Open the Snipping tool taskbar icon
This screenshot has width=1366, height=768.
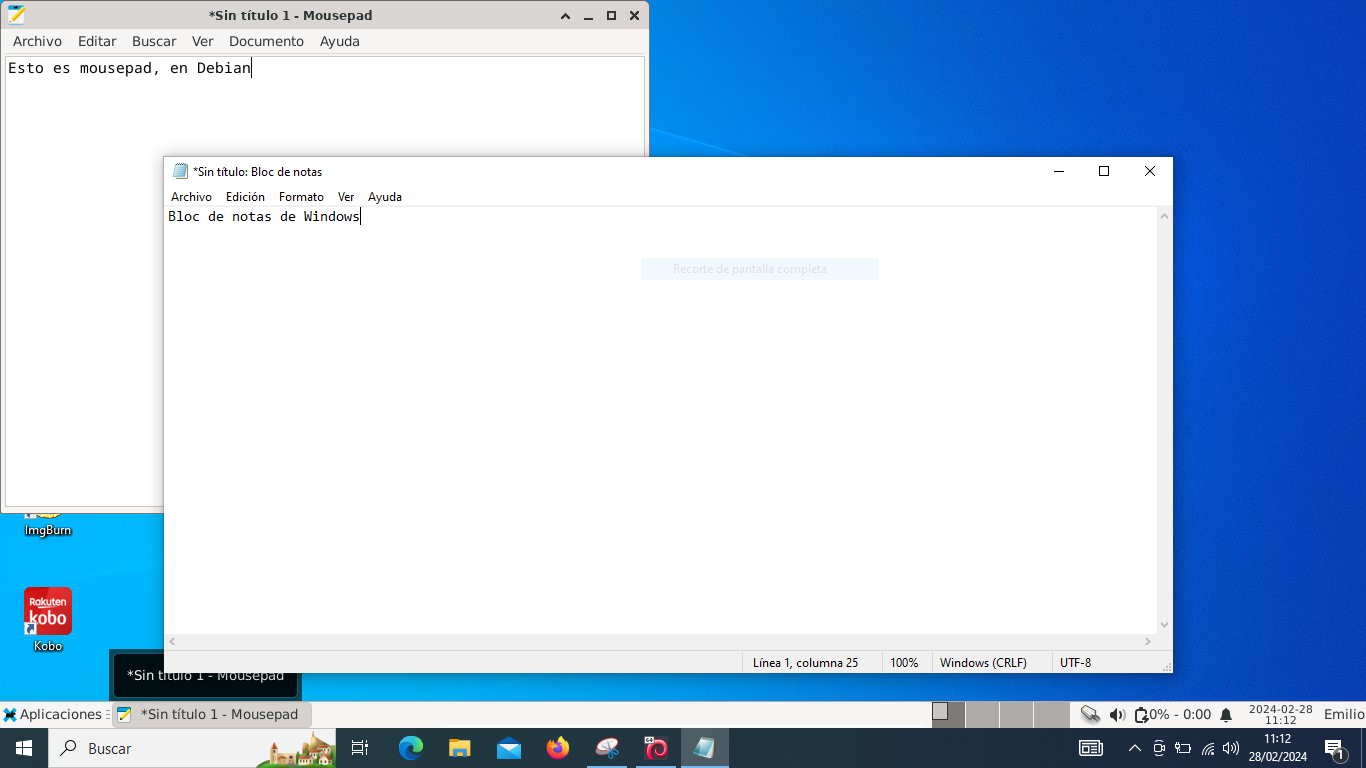(x=607, y=748)
